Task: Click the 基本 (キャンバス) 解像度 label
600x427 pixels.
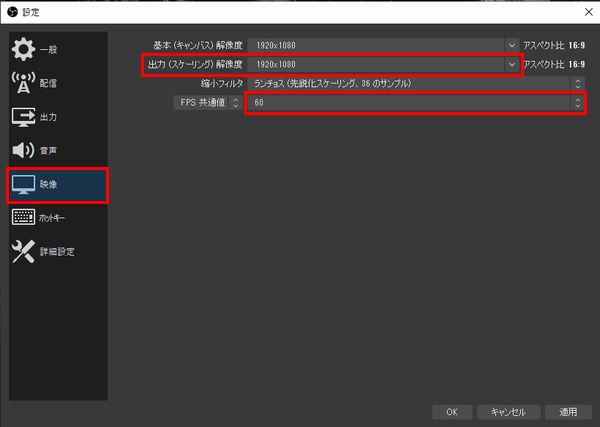Action: pyautogui.click(x=198, y=46)
